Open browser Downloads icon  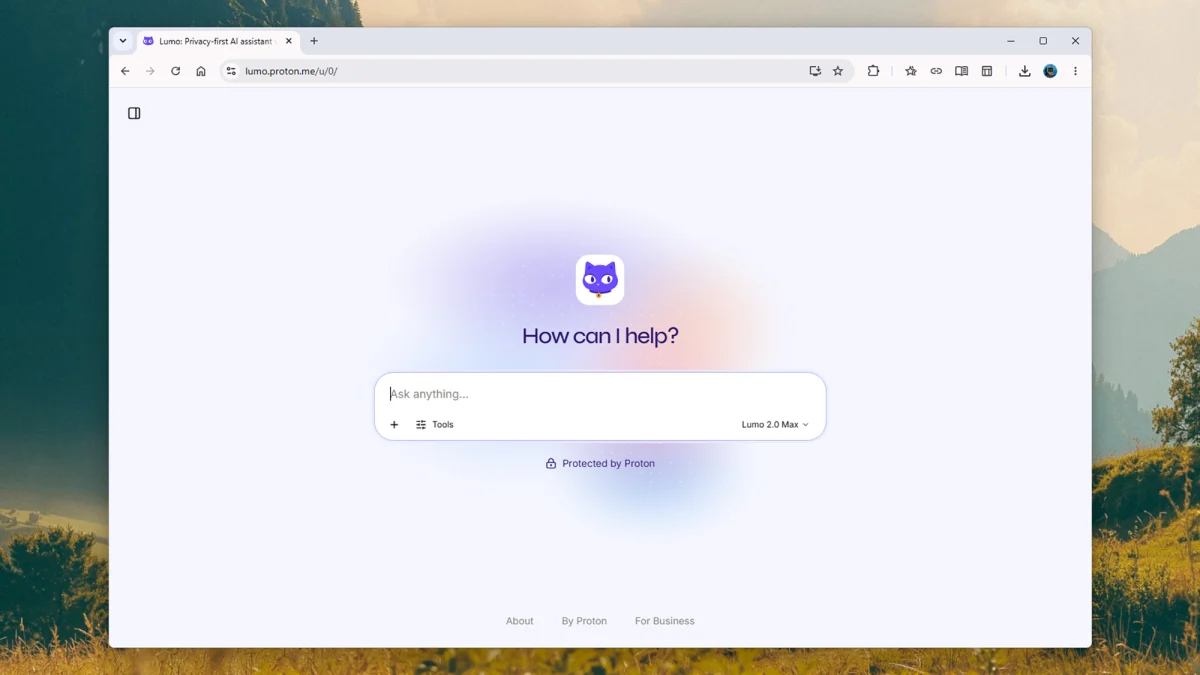(x=1024, y=71)
